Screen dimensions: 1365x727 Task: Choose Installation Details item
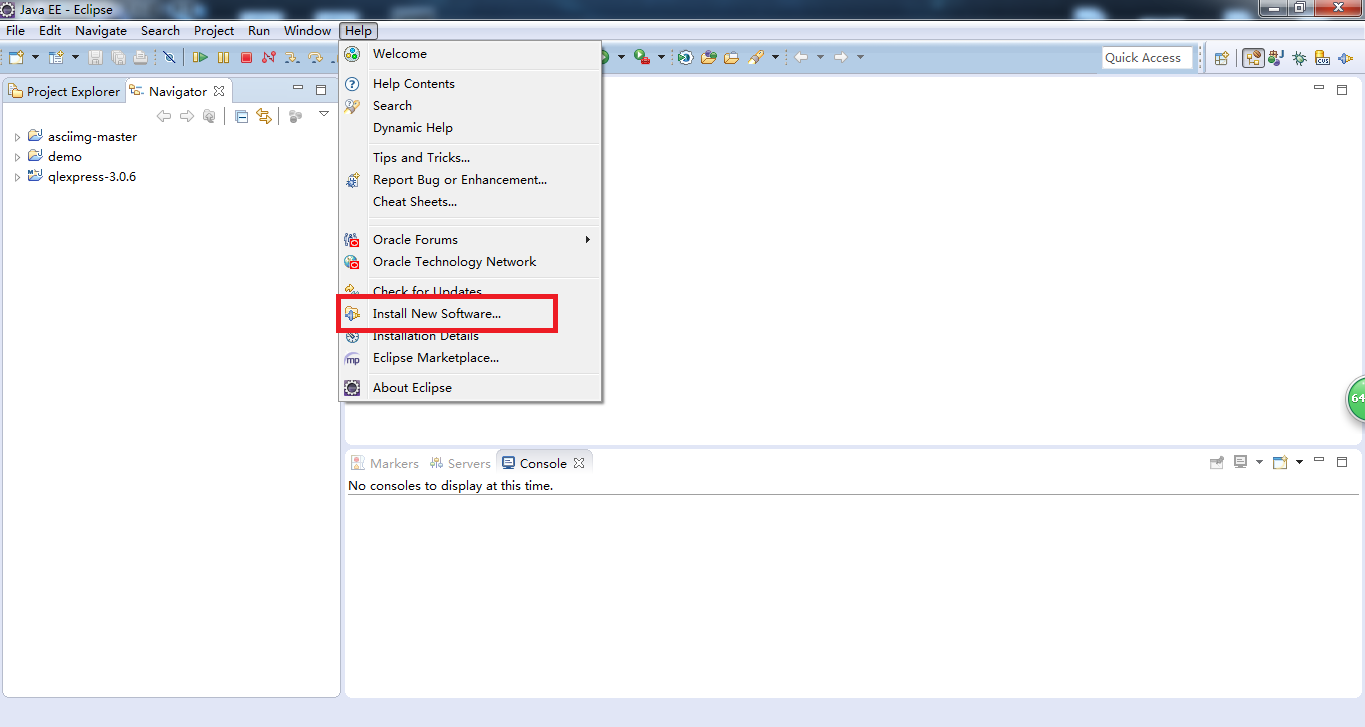tap(470, 336)
